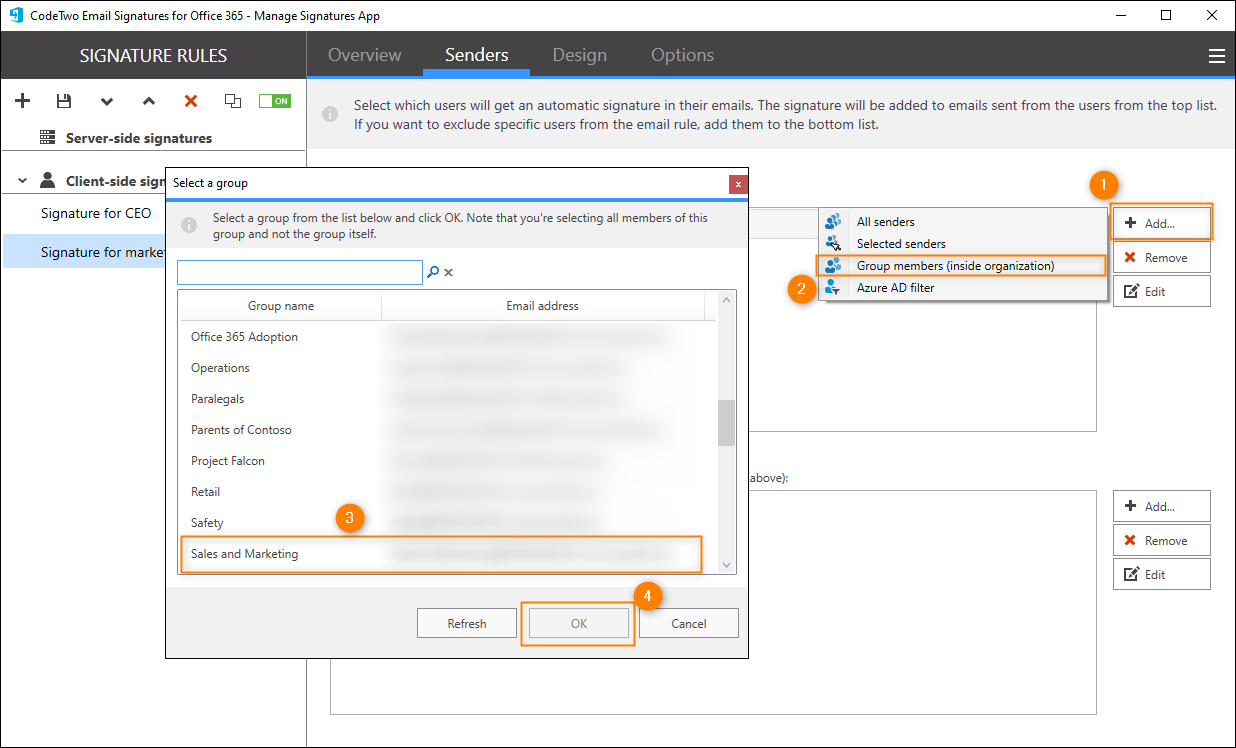Viewport: 1236px width, 748px height.
Task: Open the hamburger menu icon
Action: point(1216,56)
